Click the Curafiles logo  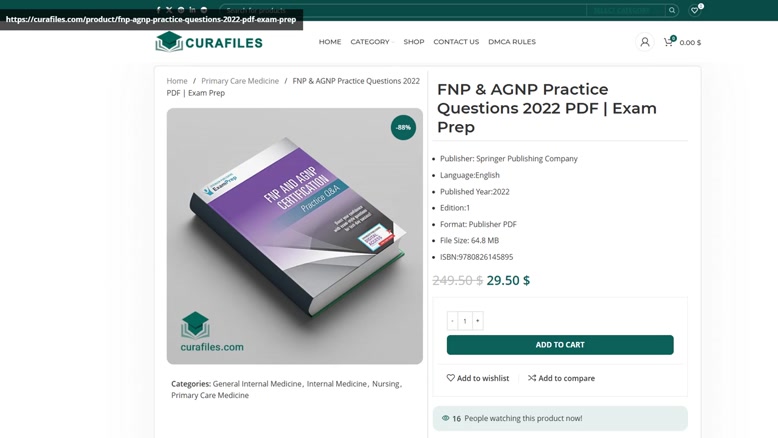pyautogui.click(x=209, y=42)
